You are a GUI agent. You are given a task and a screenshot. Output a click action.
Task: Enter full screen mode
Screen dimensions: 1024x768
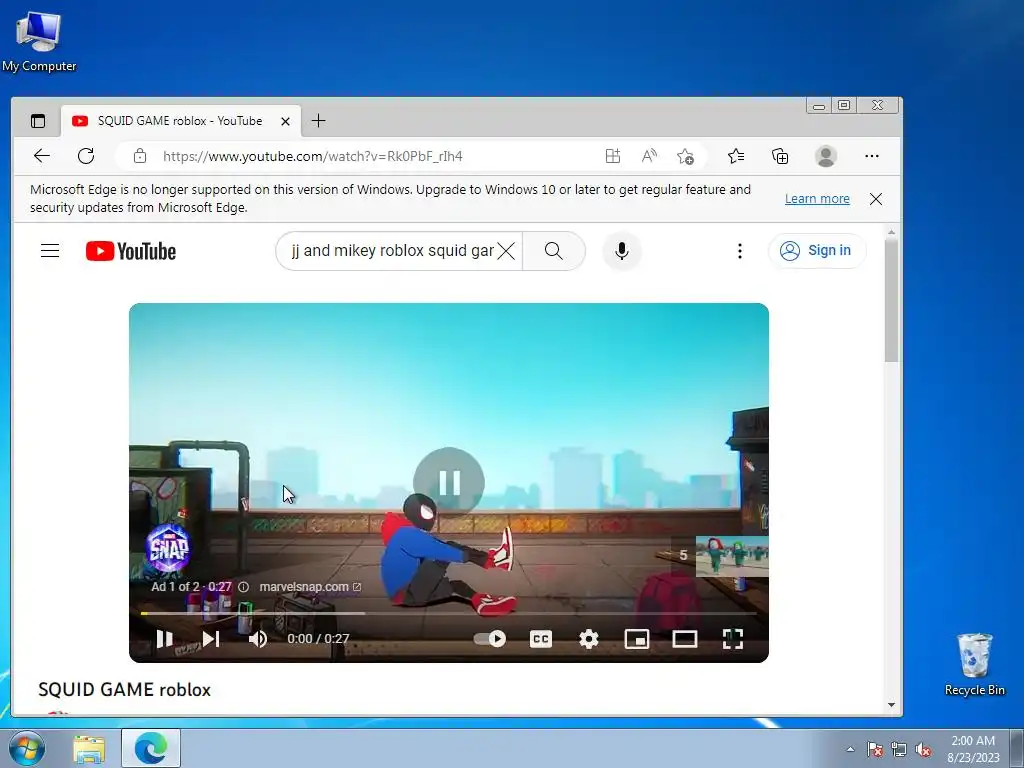coord(733,639)
